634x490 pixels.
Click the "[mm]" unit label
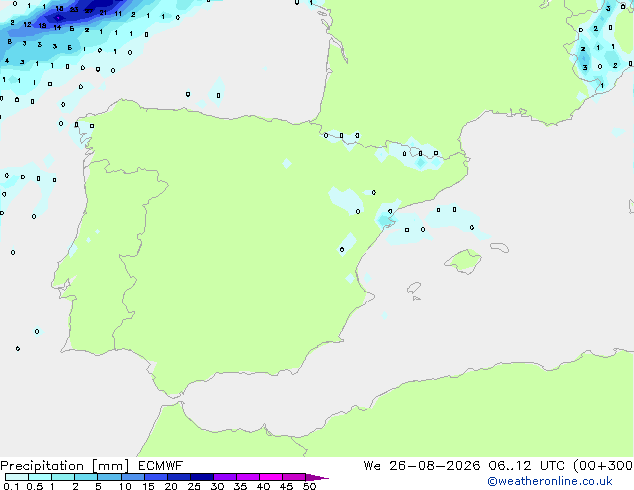(110, 466)
